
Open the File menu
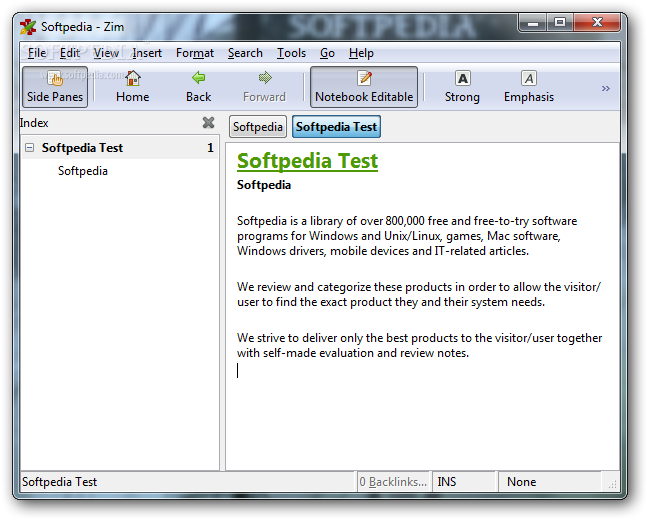click(x=37, y=53)
